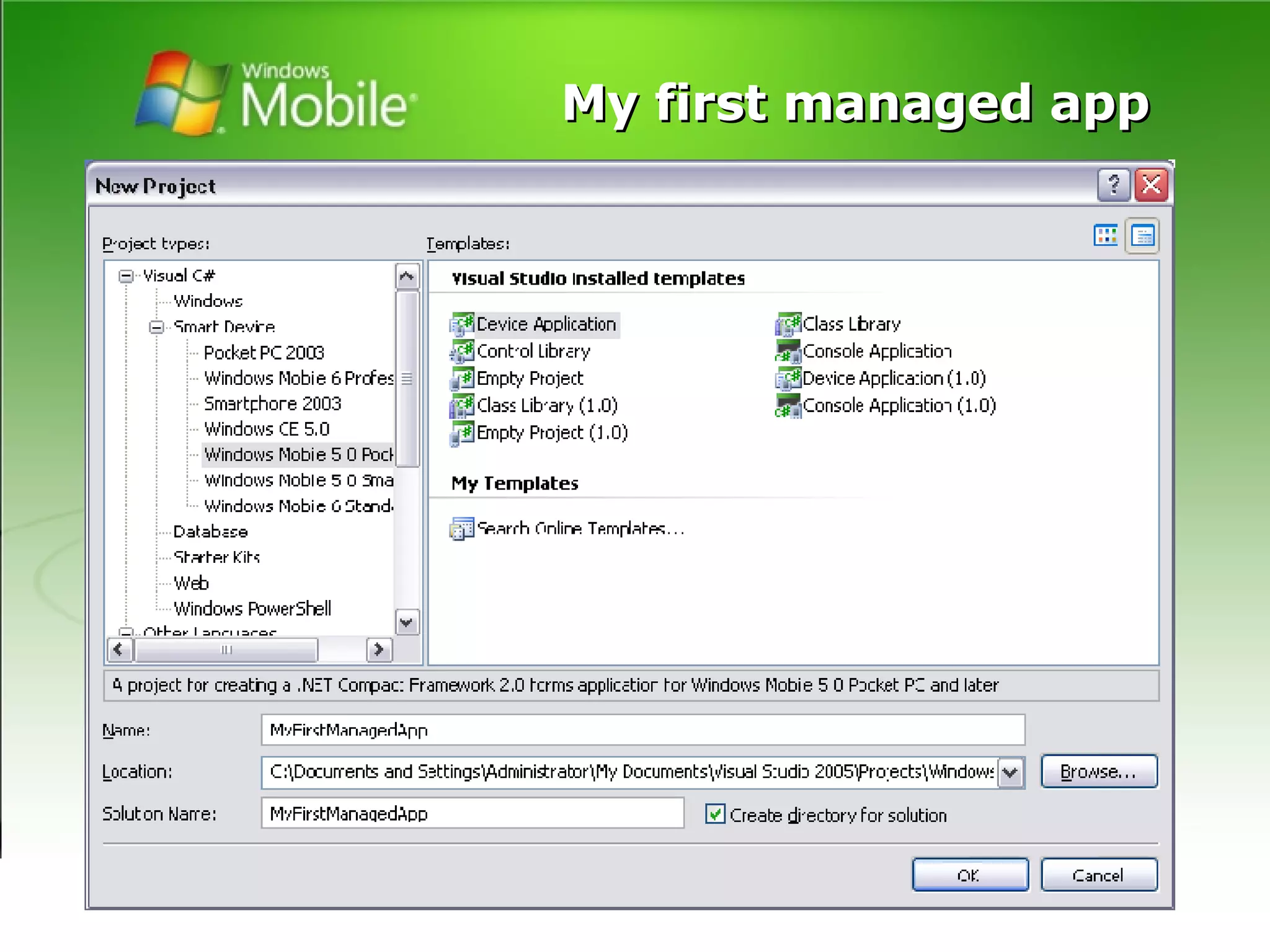Select Windows Mobile 5.0 Smartphone type
1270x952 pixels.
(299, 480)
